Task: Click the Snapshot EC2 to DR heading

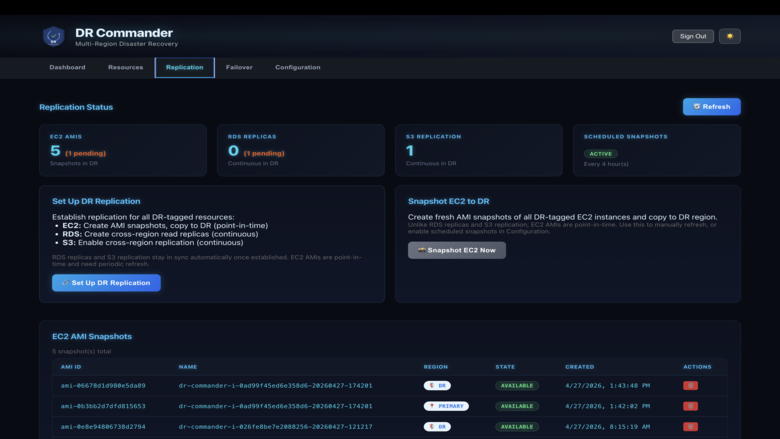Action: tap(449, 201)
